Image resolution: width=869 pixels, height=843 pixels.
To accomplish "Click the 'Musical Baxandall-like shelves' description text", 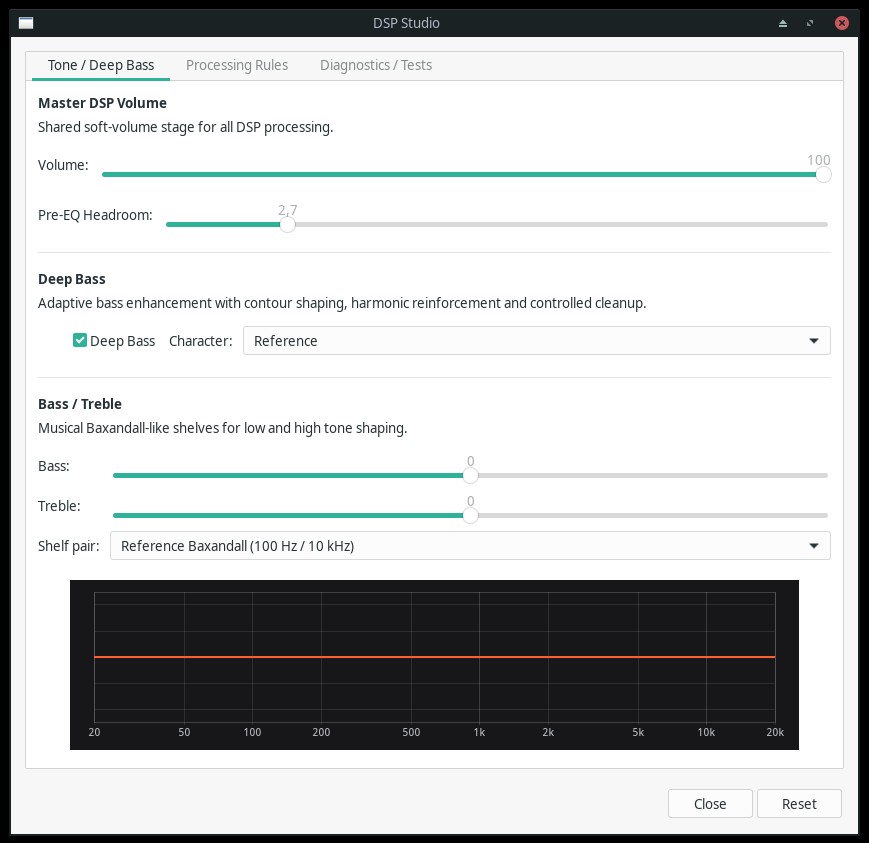I will (x=222, y=428).
